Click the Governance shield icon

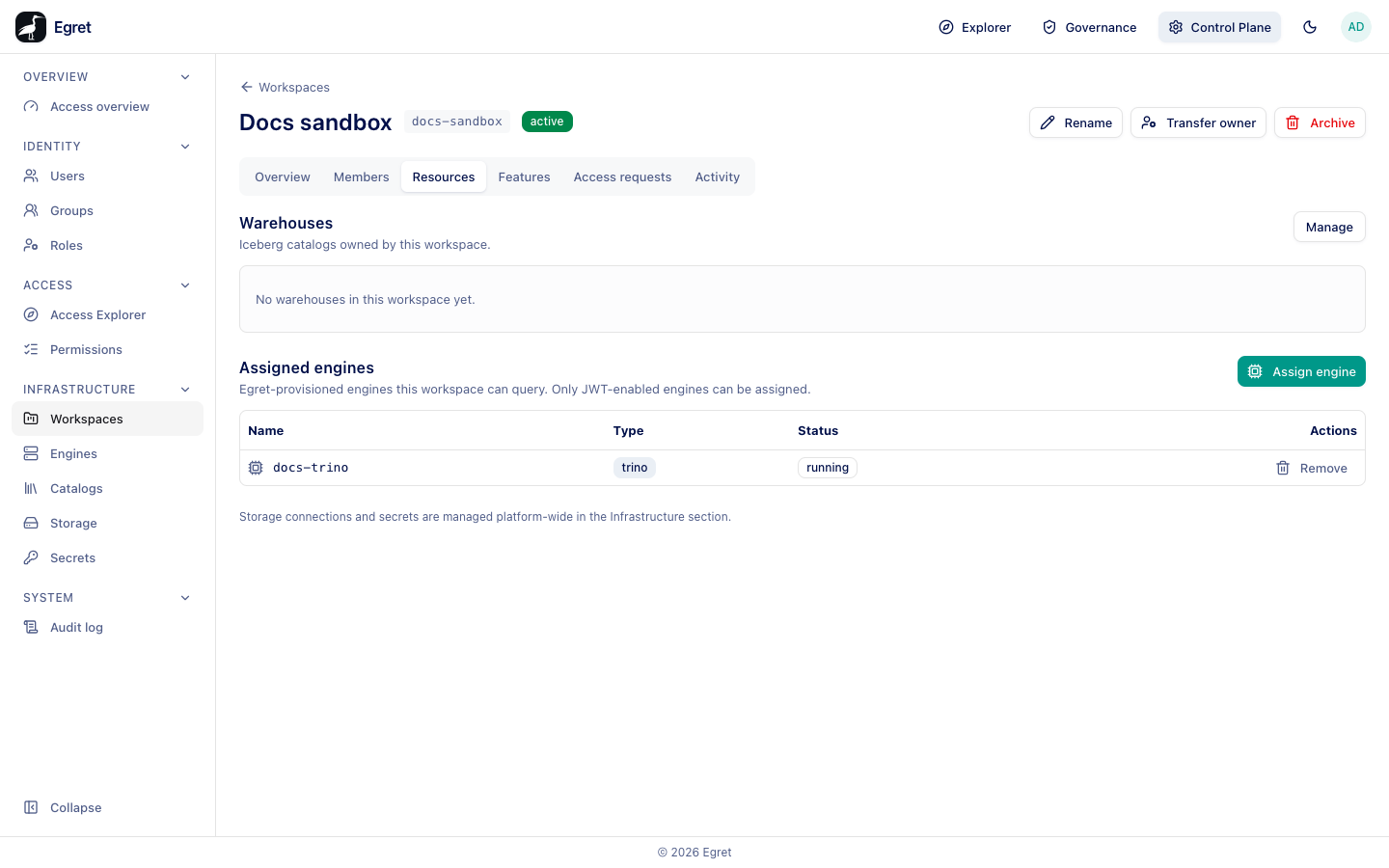pos(1049,27)
